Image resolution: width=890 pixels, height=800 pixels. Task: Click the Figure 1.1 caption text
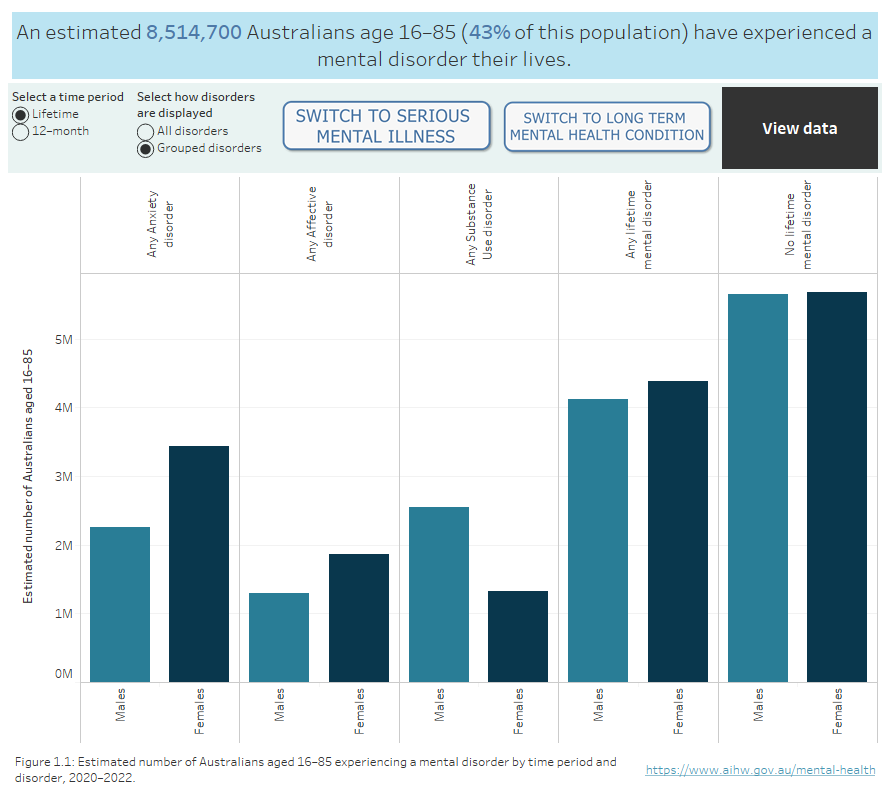[x=300, y=766]
